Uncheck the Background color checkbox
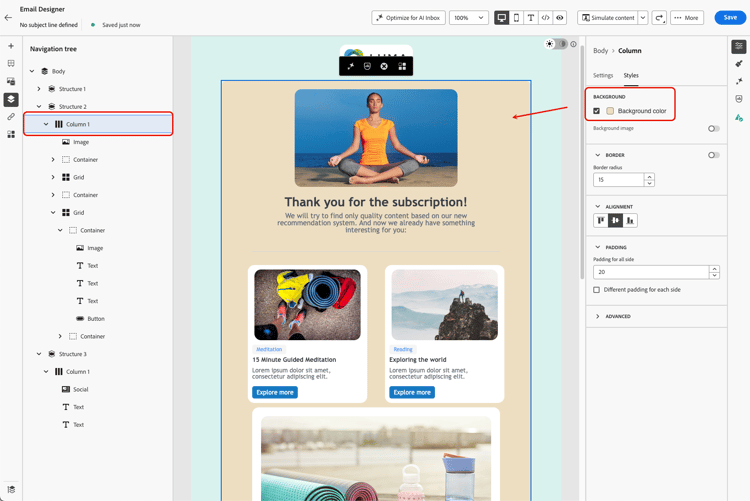The height and width of the screenshot is (501, 750). pos(596,111)
